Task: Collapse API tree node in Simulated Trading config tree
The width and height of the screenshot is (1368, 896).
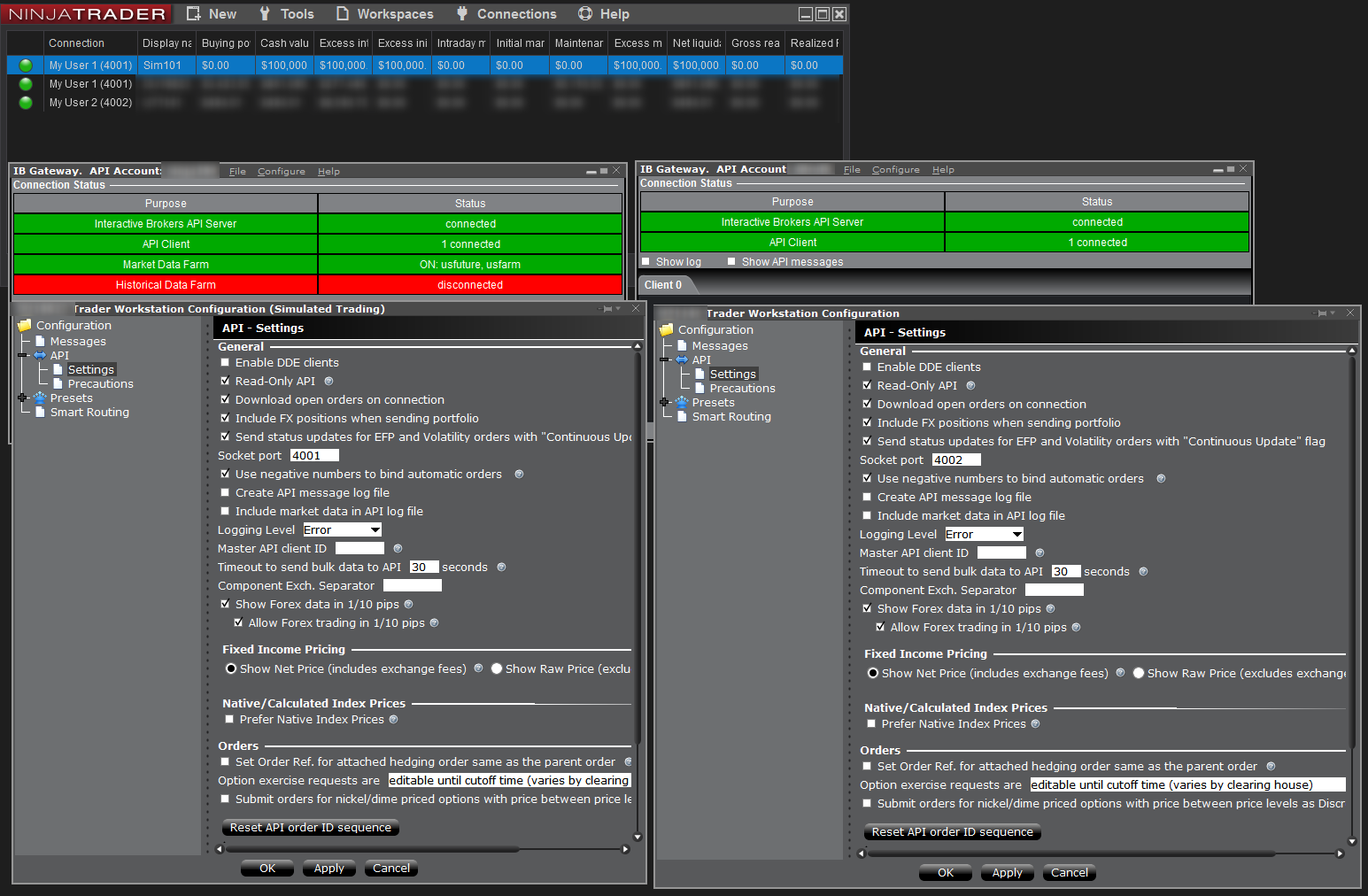Action: click(x=22, y=355)
